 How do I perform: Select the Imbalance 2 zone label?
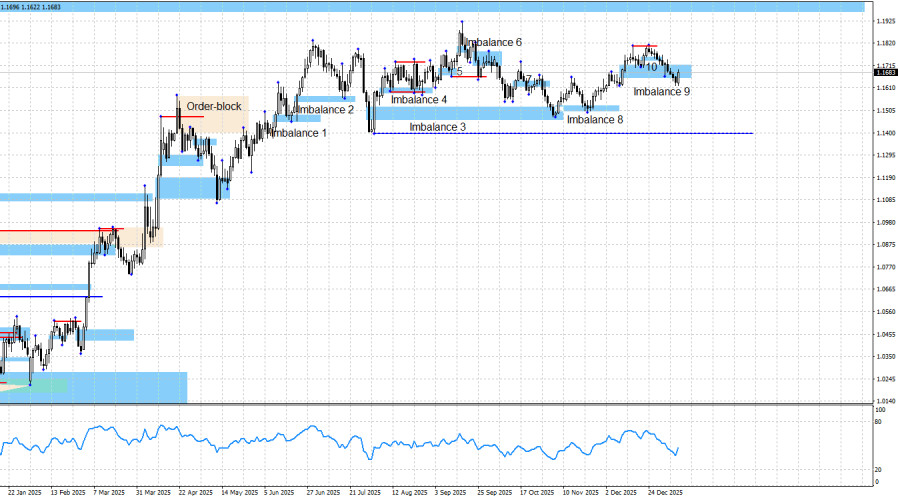click(x=324, y=109)
